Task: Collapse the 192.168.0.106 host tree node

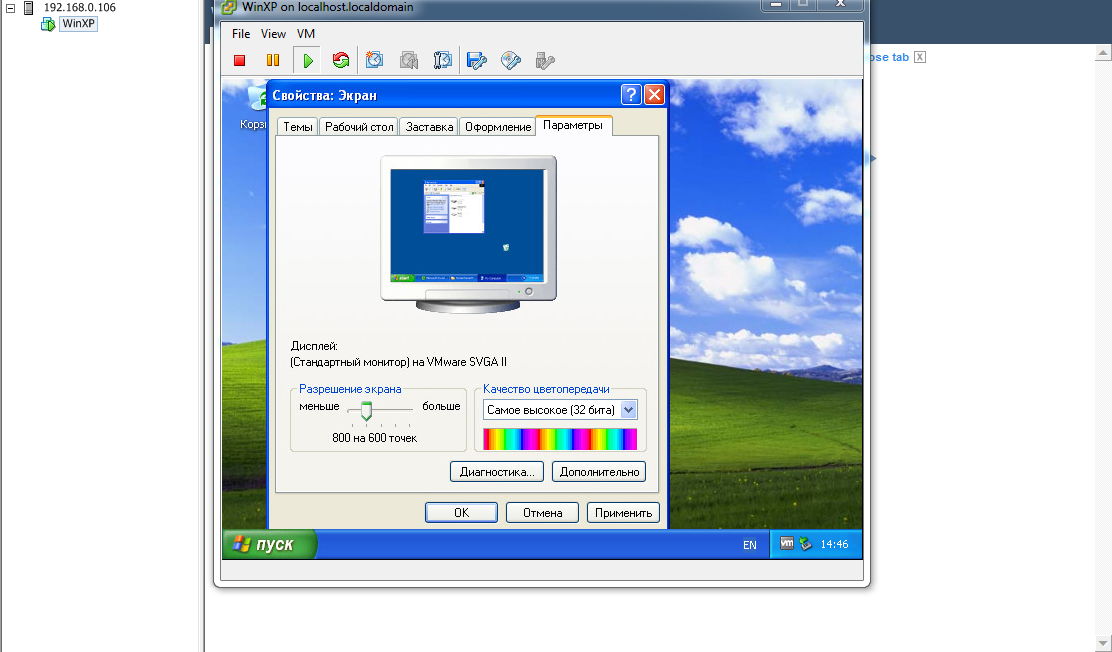Action: 11,9
